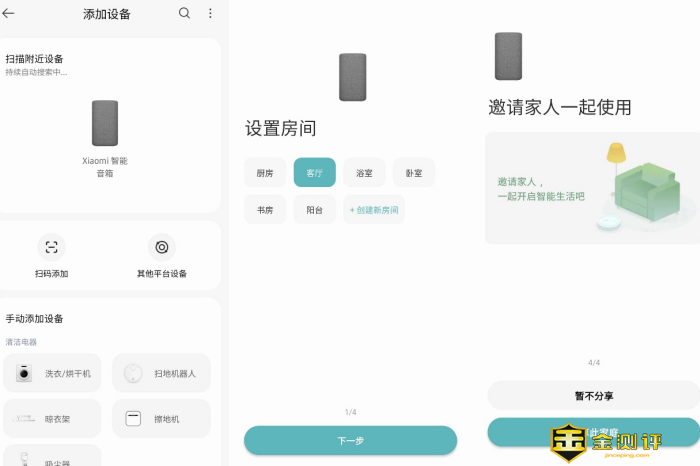
Task: Tap the 扫码添加 scan icon
Action: [x=51, y=247]
